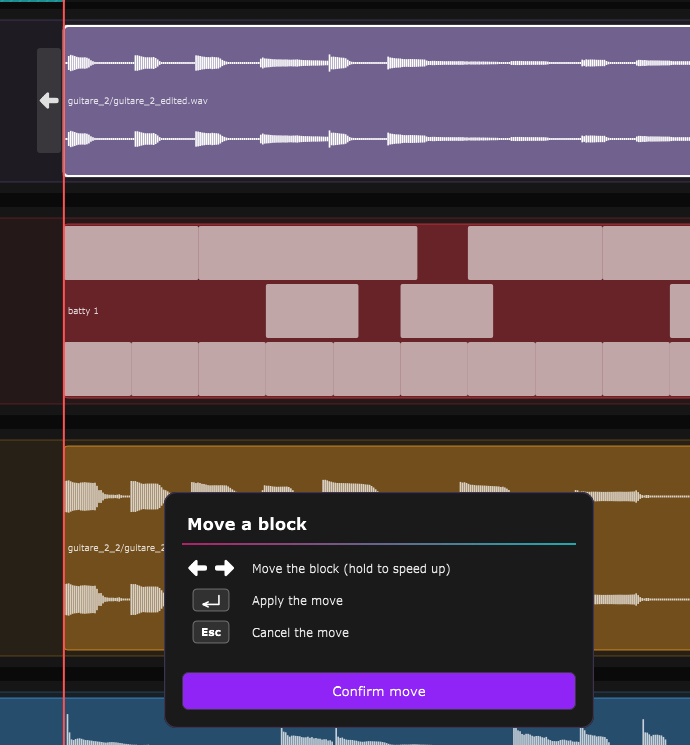Image resolution: width=690 pixels, height=745 pixels.
Task: Click the guitare_2/guitare_2_edited.wav file label
Action: (138, 101)
